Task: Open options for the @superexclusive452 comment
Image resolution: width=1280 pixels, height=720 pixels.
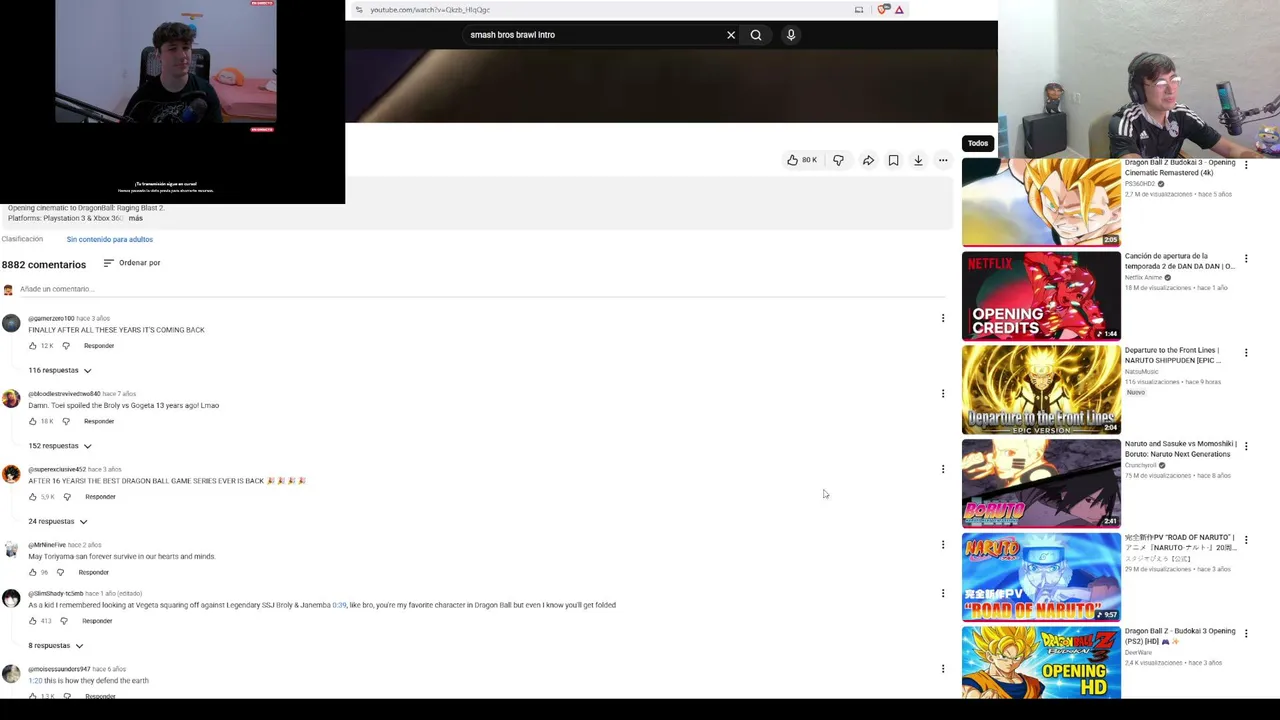Action: tap(943, 469)
